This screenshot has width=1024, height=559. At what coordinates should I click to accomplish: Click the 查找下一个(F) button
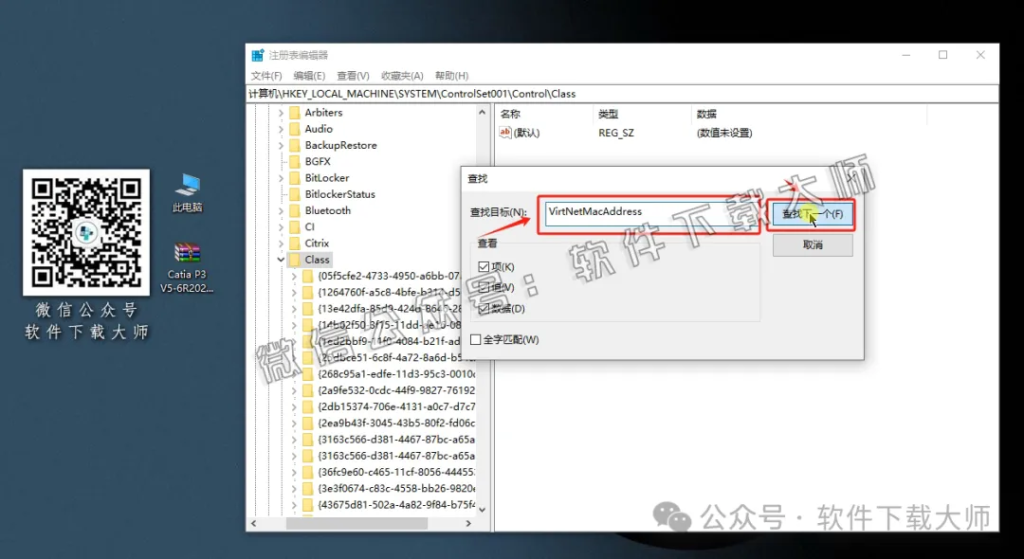(812, 214)
